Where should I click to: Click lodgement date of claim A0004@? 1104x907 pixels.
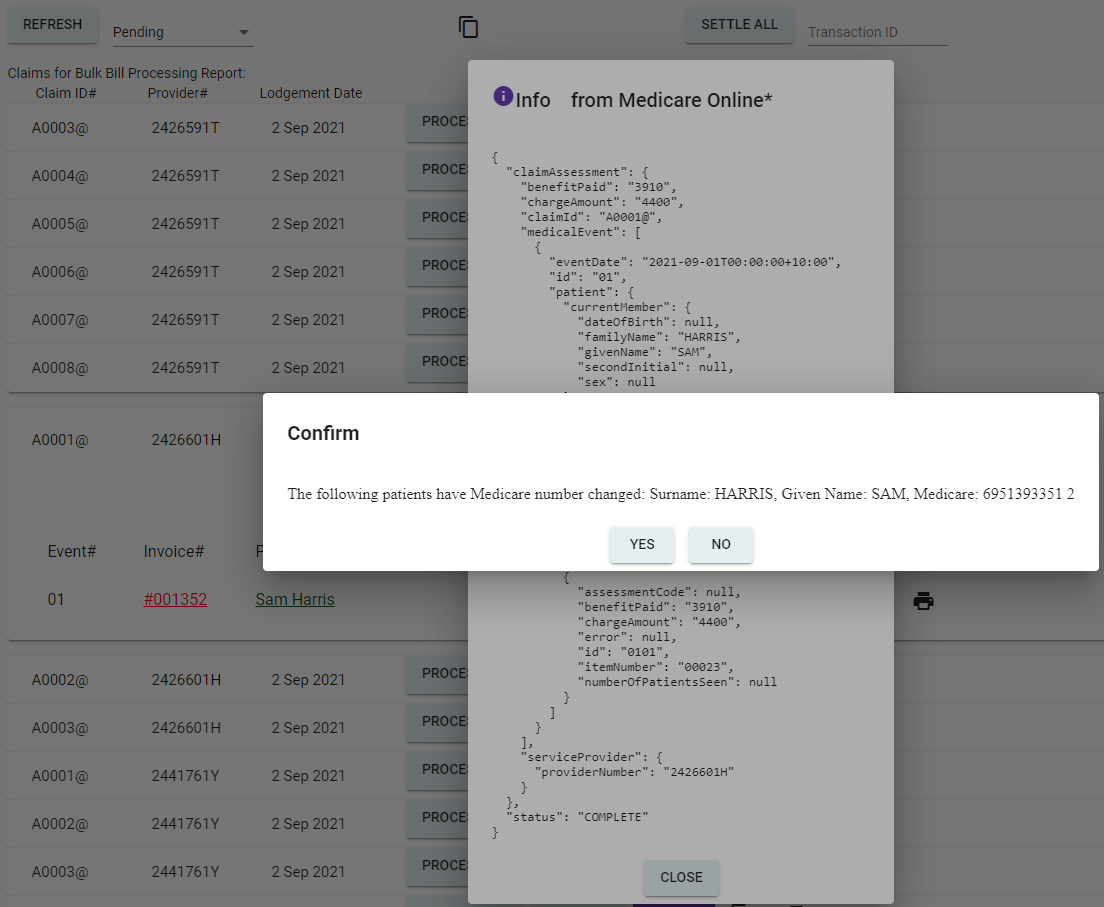tap(308, 176)
